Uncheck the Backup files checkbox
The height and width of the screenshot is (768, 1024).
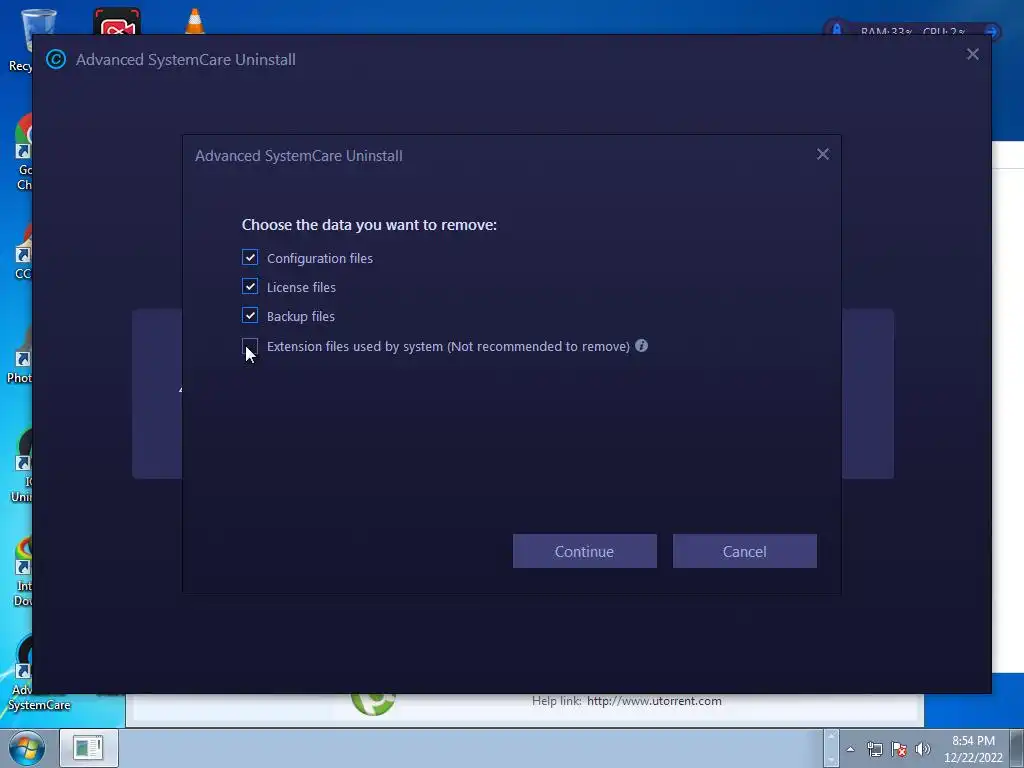(x=249, y=315)
